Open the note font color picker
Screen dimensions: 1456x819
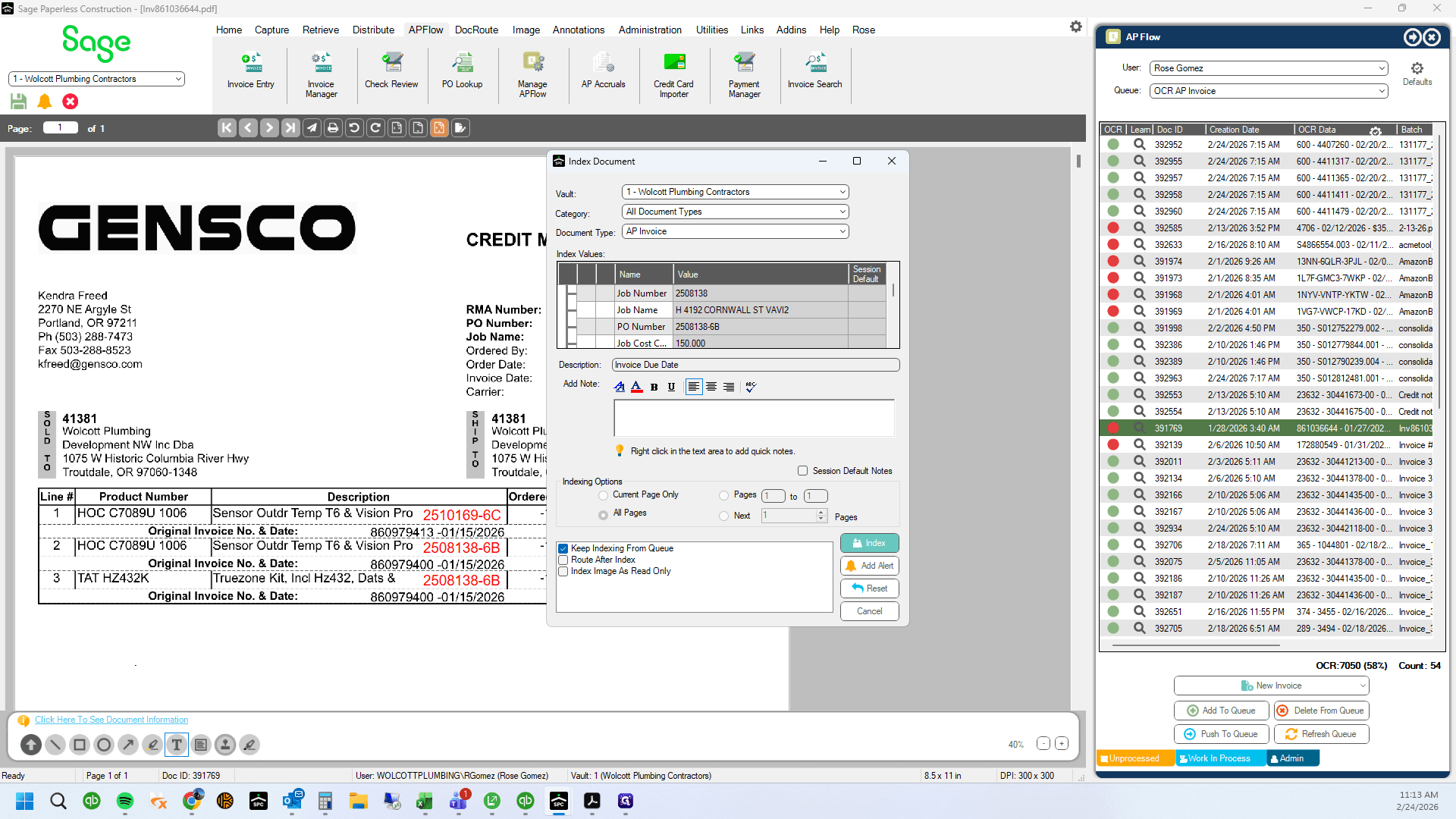click(x=636, y=387)
